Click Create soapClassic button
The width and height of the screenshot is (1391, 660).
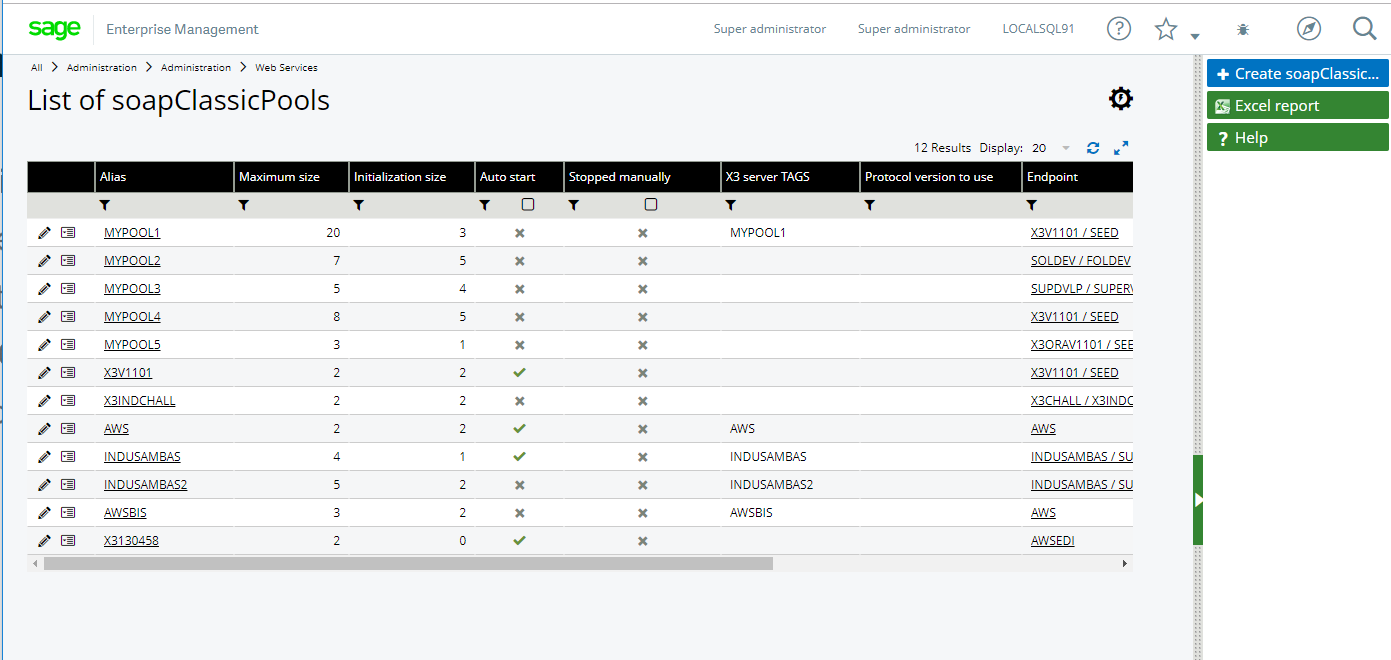point(1298,73)
